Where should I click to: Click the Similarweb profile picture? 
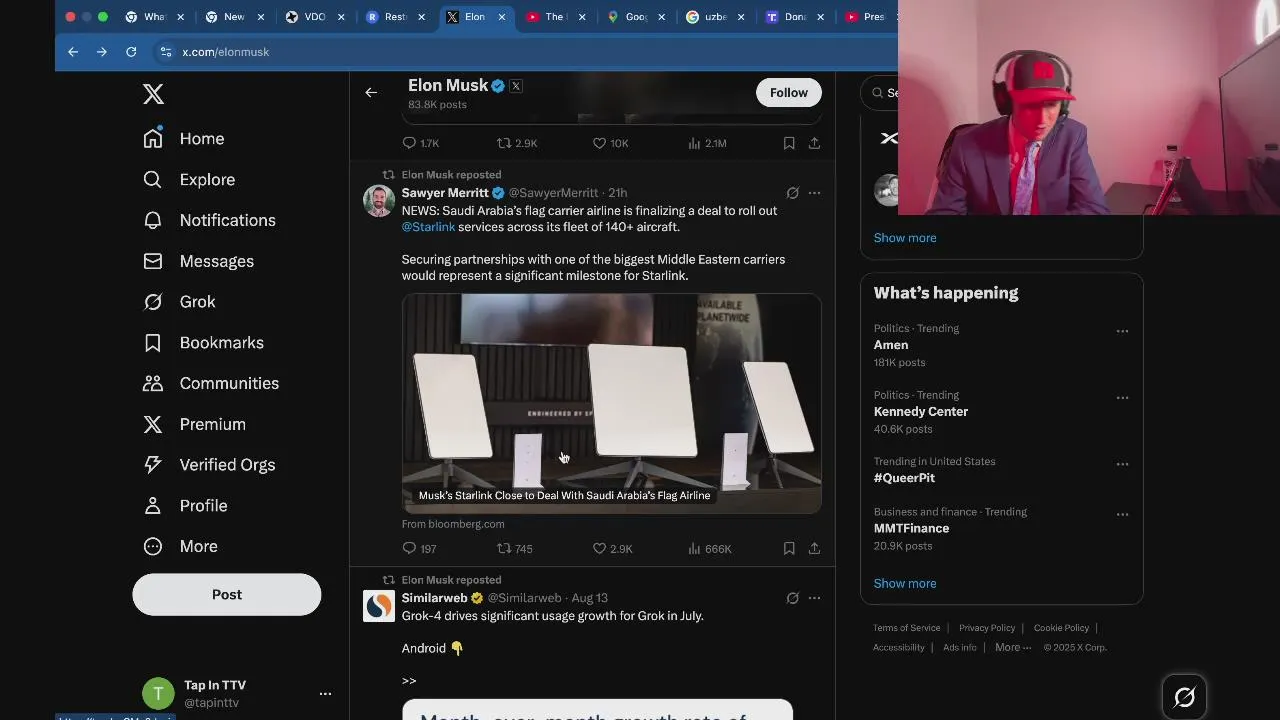click(x=378, y=606)
